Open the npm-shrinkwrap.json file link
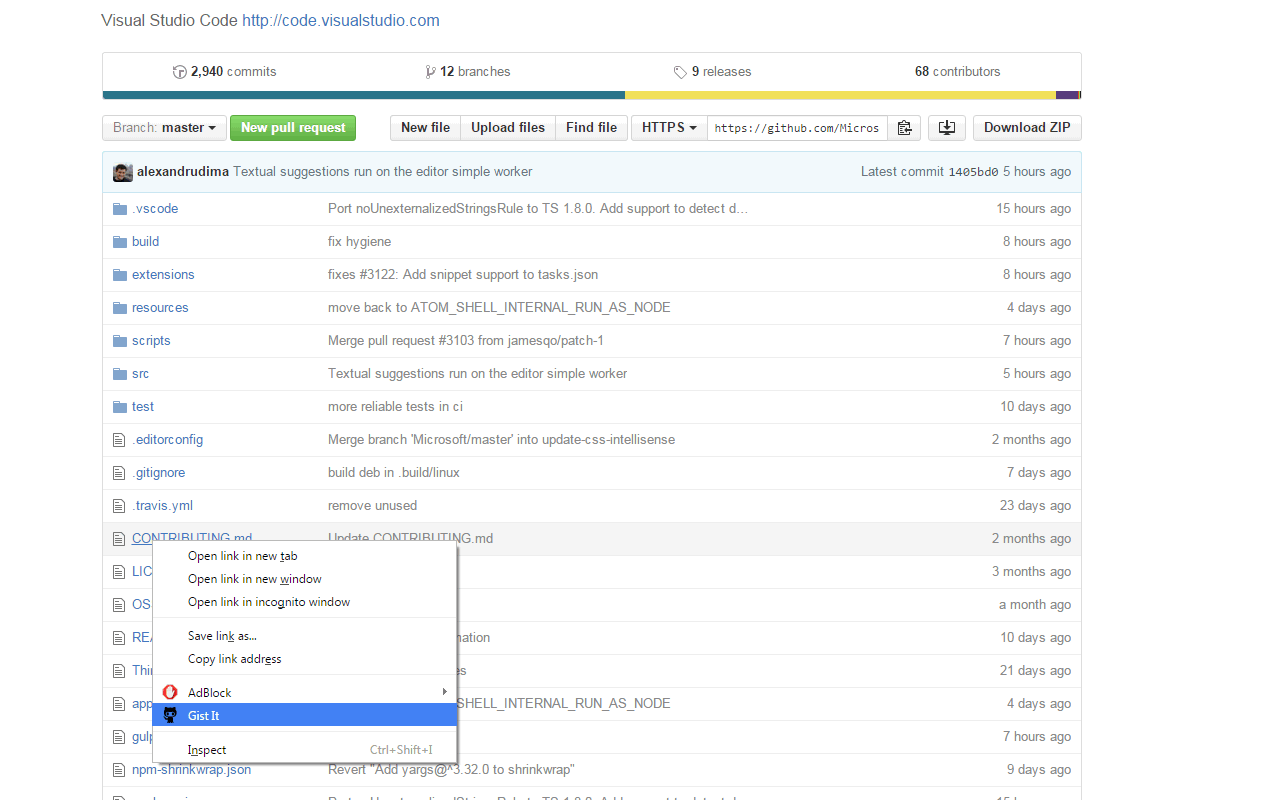 tap(191, 770)
